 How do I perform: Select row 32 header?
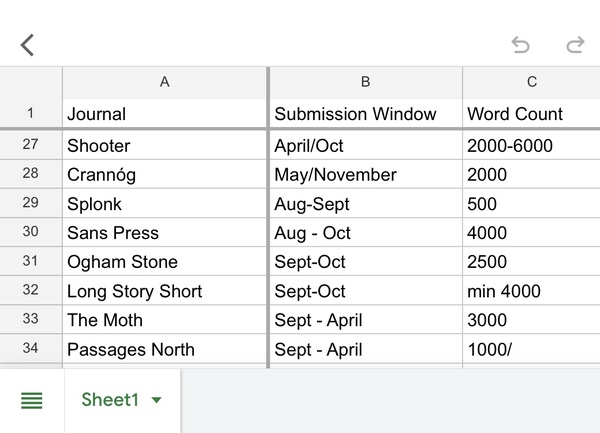click(x=31, y=290)
